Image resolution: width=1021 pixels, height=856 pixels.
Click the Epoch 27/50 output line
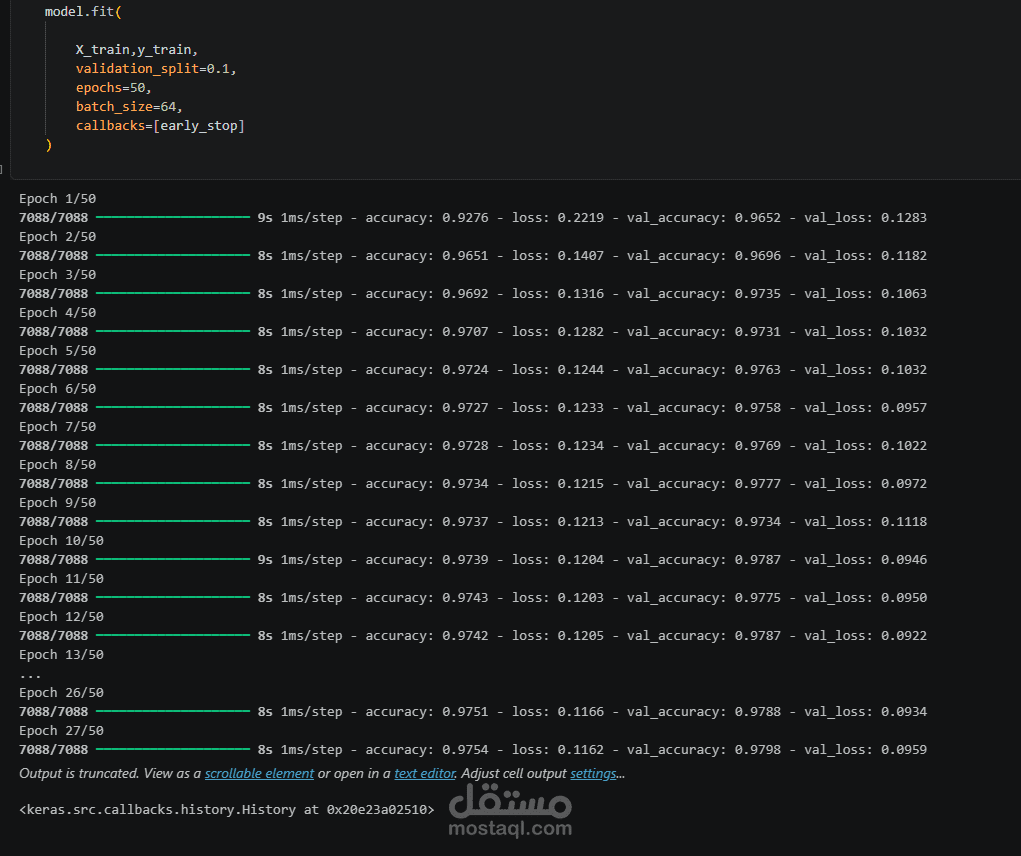(61, 730)
